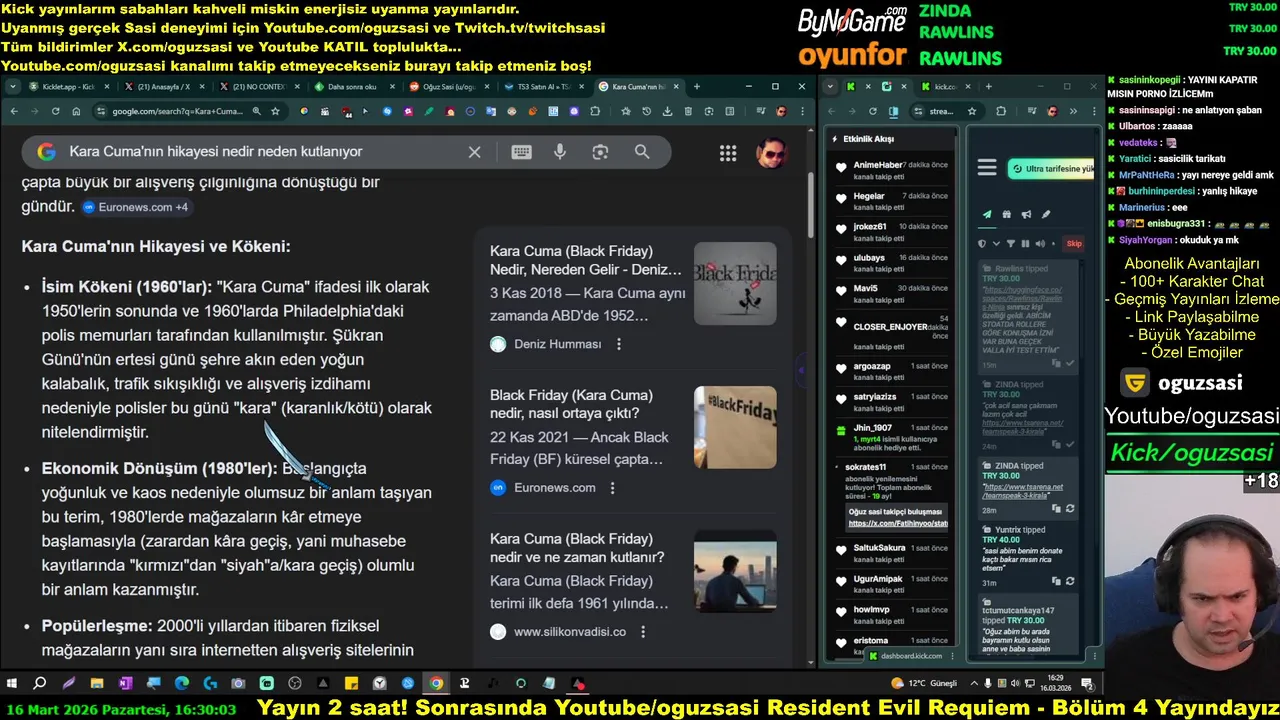Open options menu for silikonvadisi result
Screen dimensions: 1280x720
click(643, 632)
